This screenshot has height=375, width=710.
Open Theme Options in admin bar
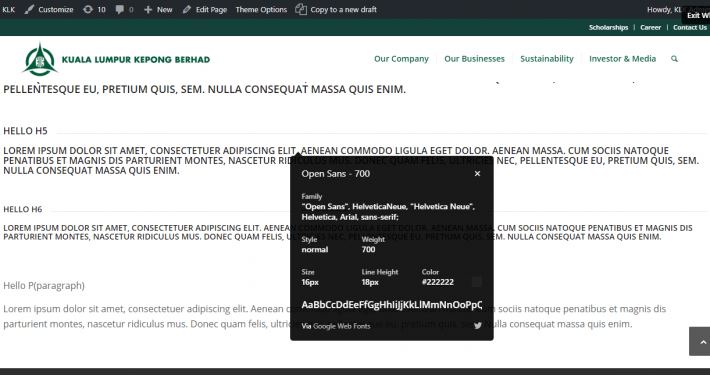(x=261, y=10)
